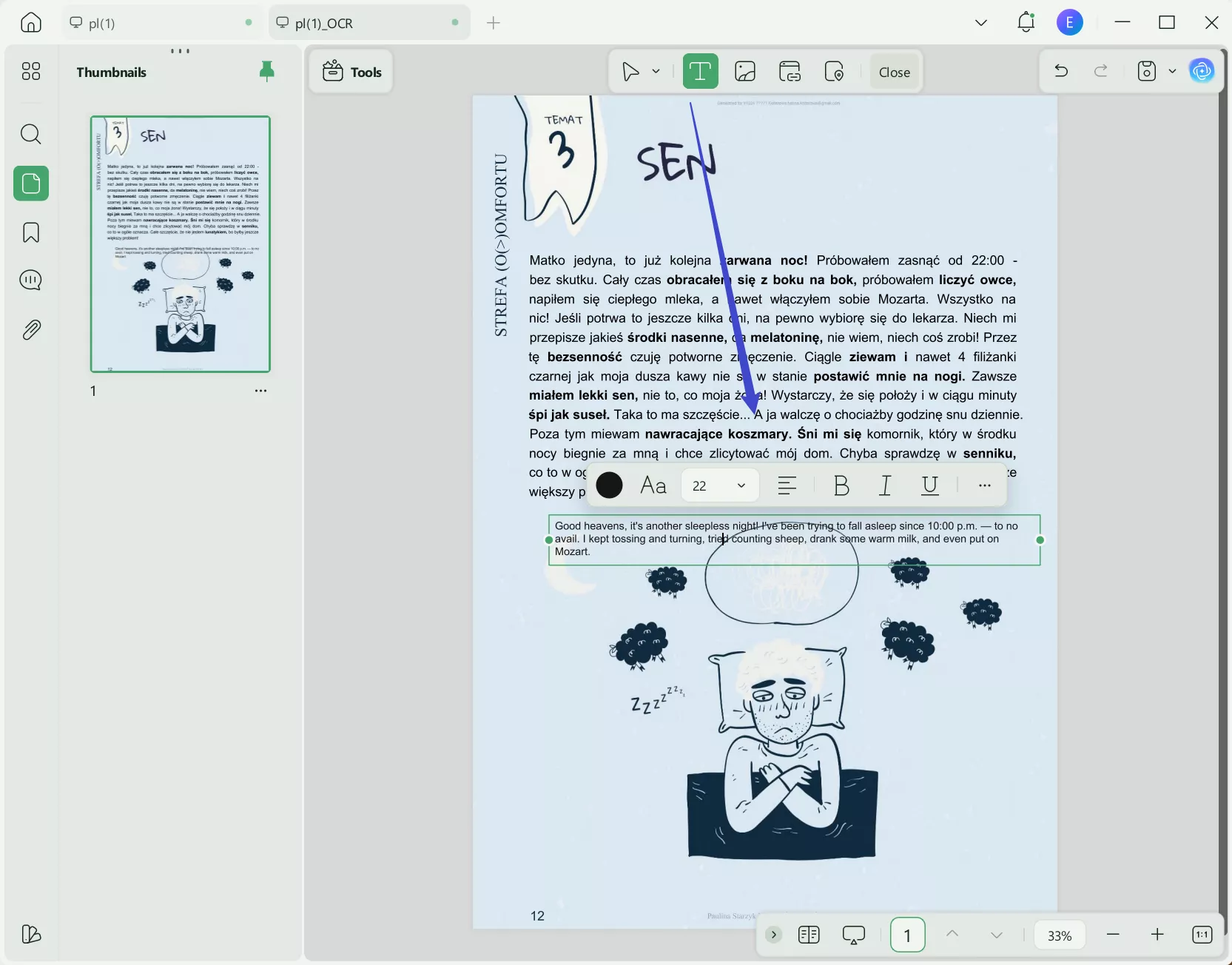Select the page 1 thumbnail
This screenshot has height=965, width=1232.
click(180, 244)
